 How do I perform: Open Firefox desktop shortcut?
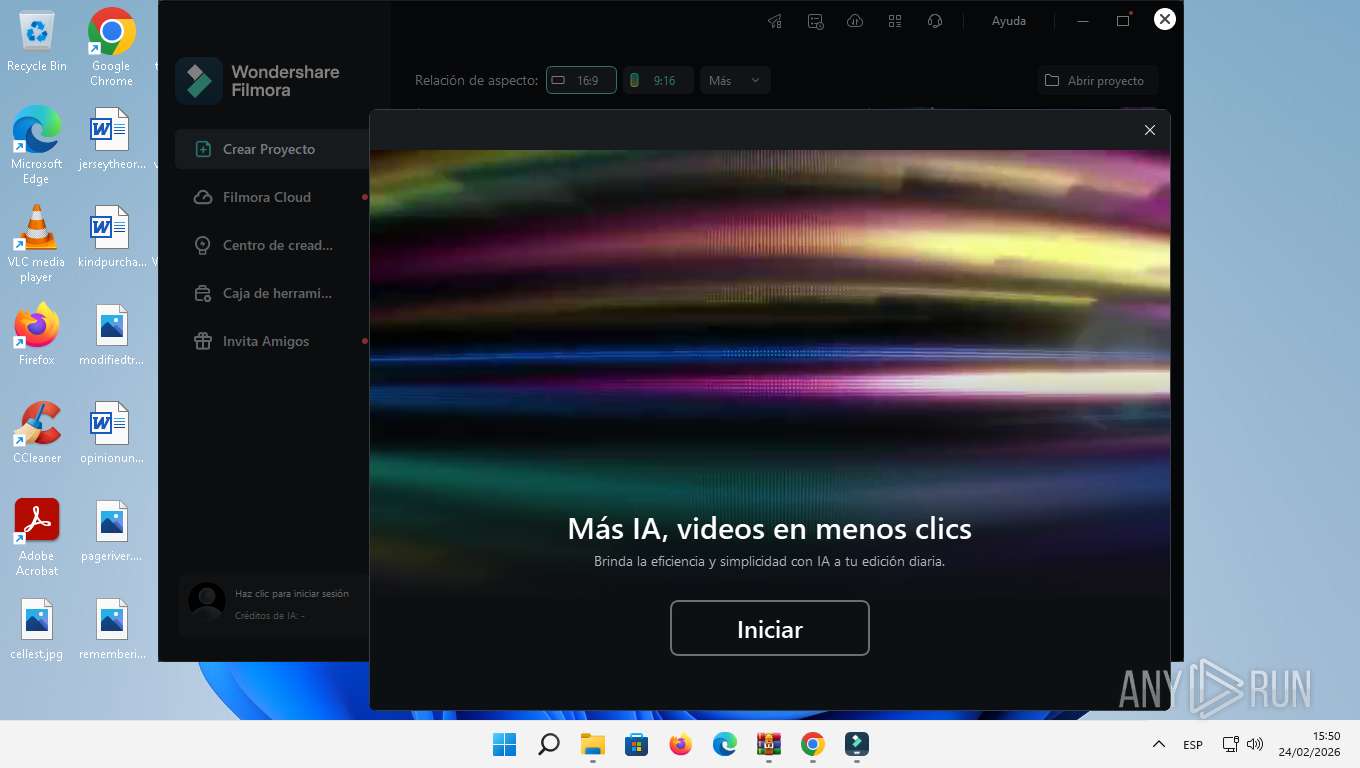tap(37, 335)
